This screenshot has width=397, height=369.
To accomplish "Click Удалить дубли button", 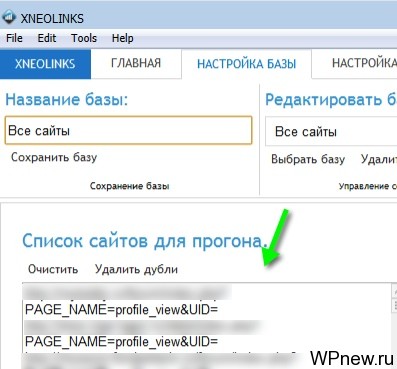I will coord(136,269).
